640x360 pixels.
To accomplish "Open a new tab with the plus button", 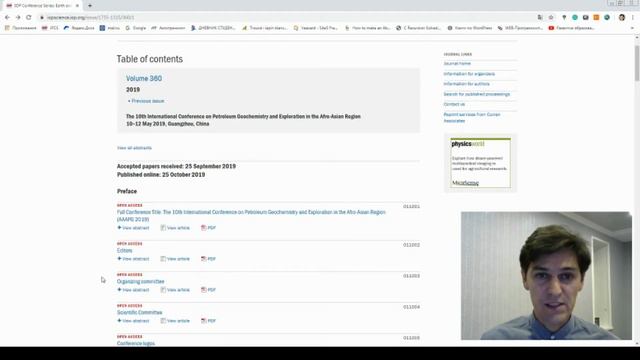I will pos(90,6).
